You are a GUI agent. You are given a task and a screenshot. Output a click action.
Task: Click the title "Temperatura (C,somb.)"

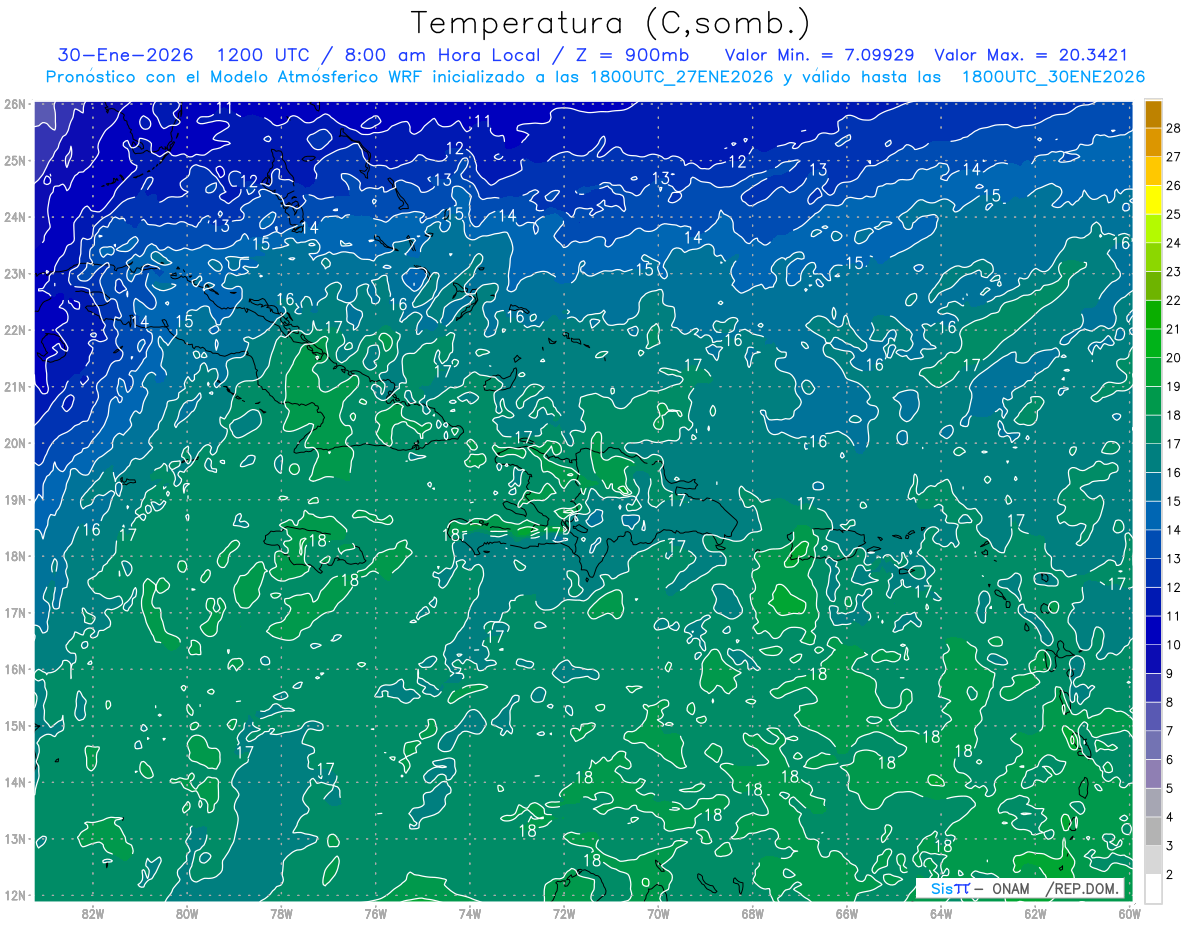(x=610, y=23)
